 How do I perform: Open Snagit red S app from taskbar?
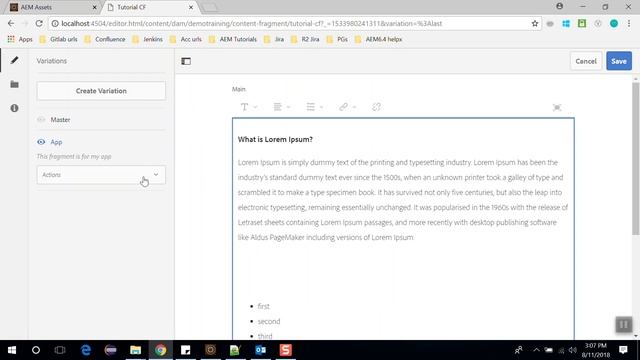[x=285, y=350]
